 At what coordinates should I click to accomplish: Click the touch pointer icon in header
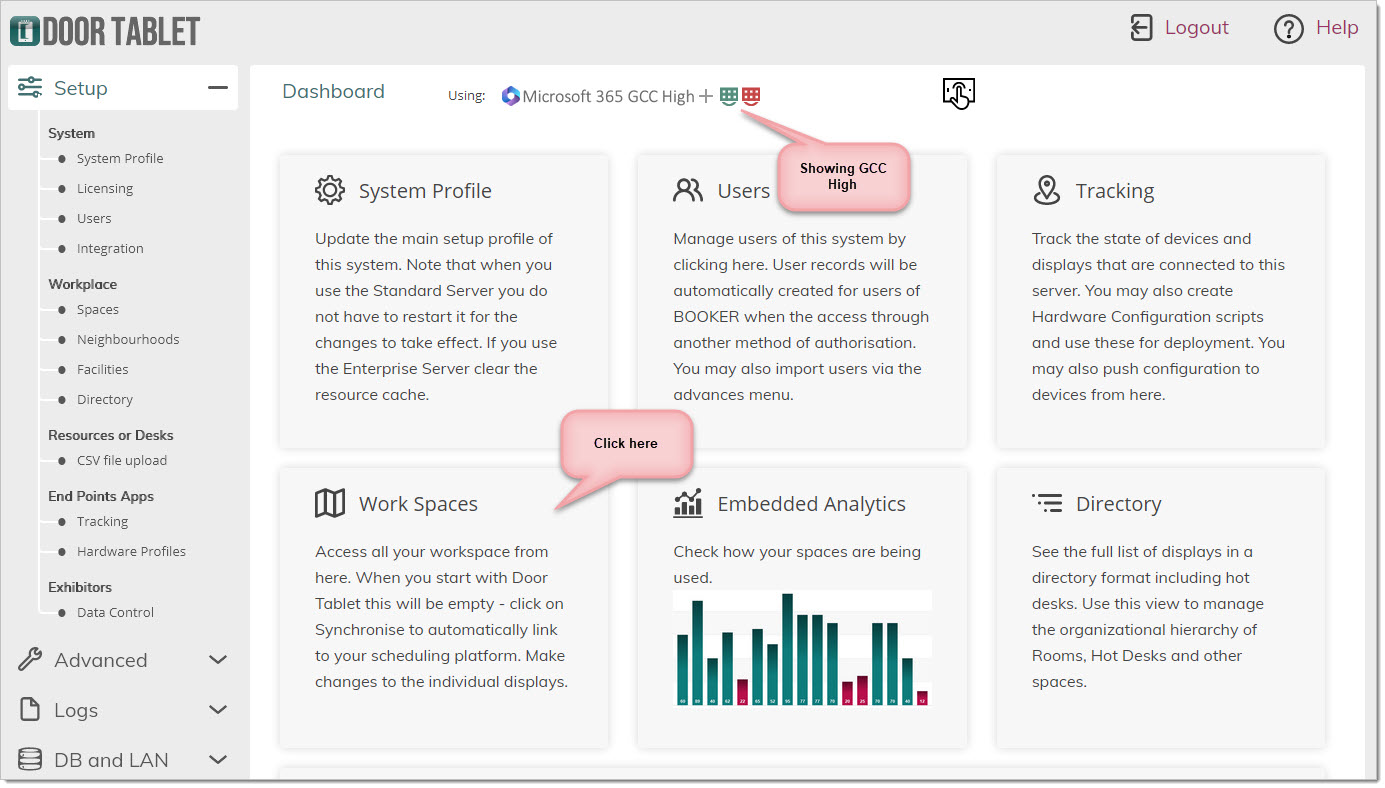coord(958,93)
